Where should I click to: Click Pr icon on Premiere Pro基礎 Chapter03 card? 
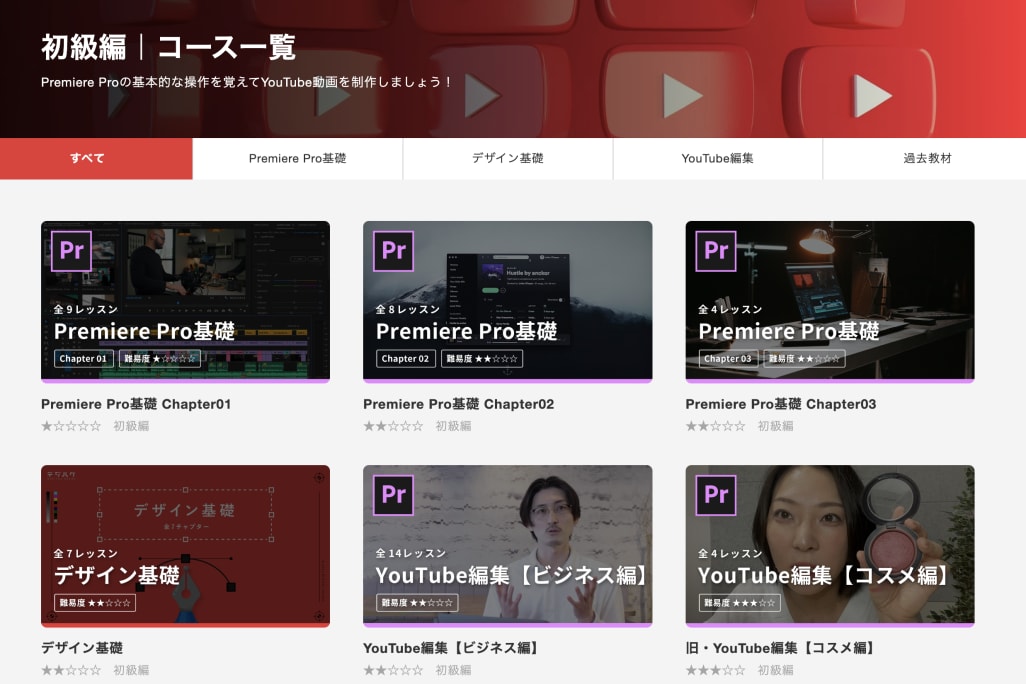click(x=716, y=251)
